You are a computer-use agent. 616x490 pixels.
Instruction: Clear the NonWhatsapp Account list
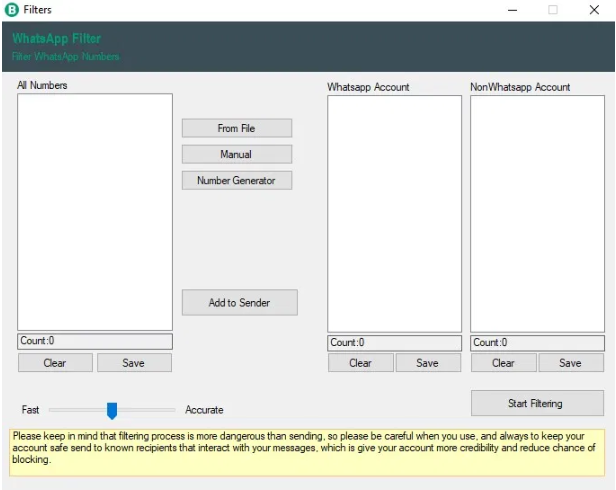click(x=504, y=363)
